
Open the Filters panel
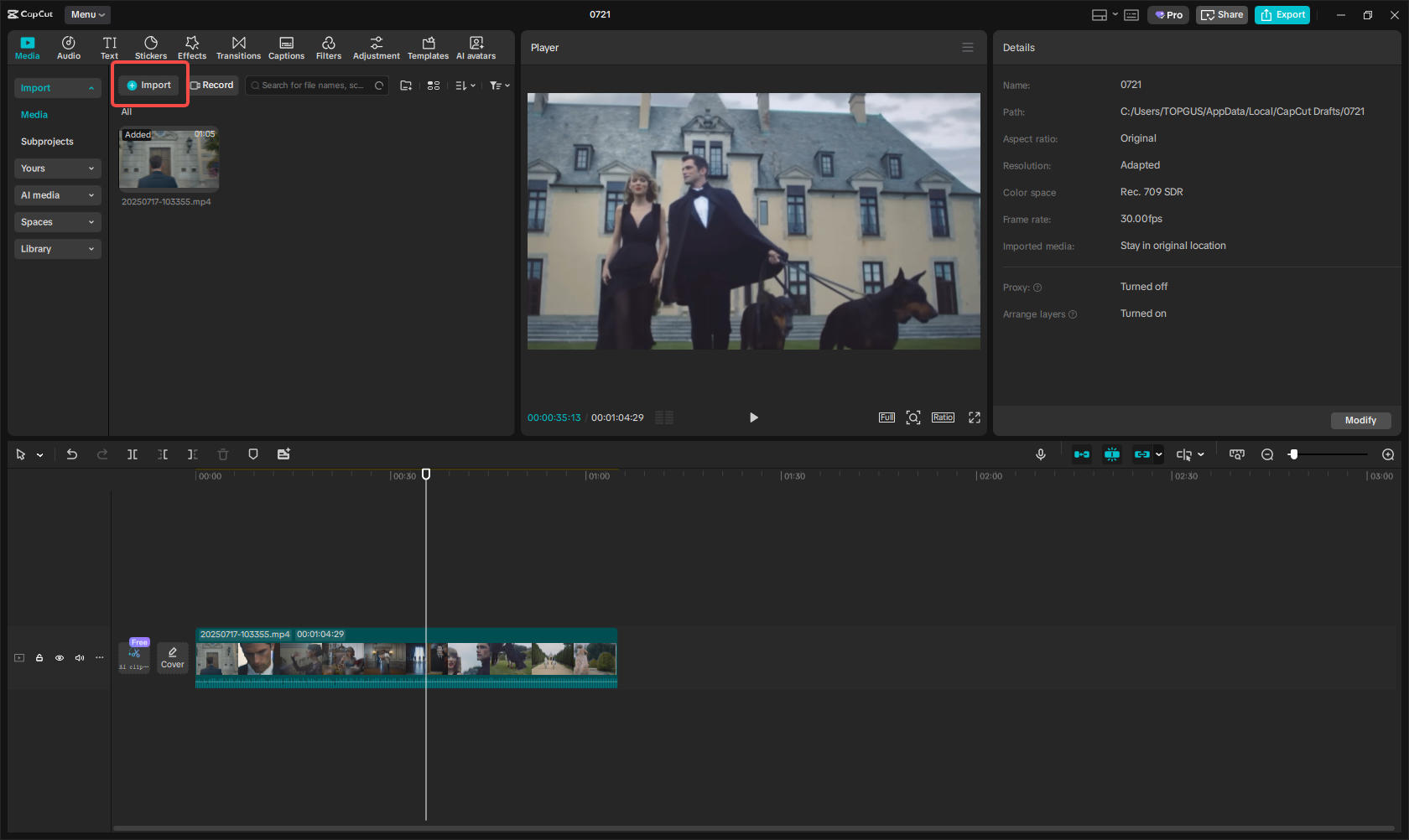(328, 47)
